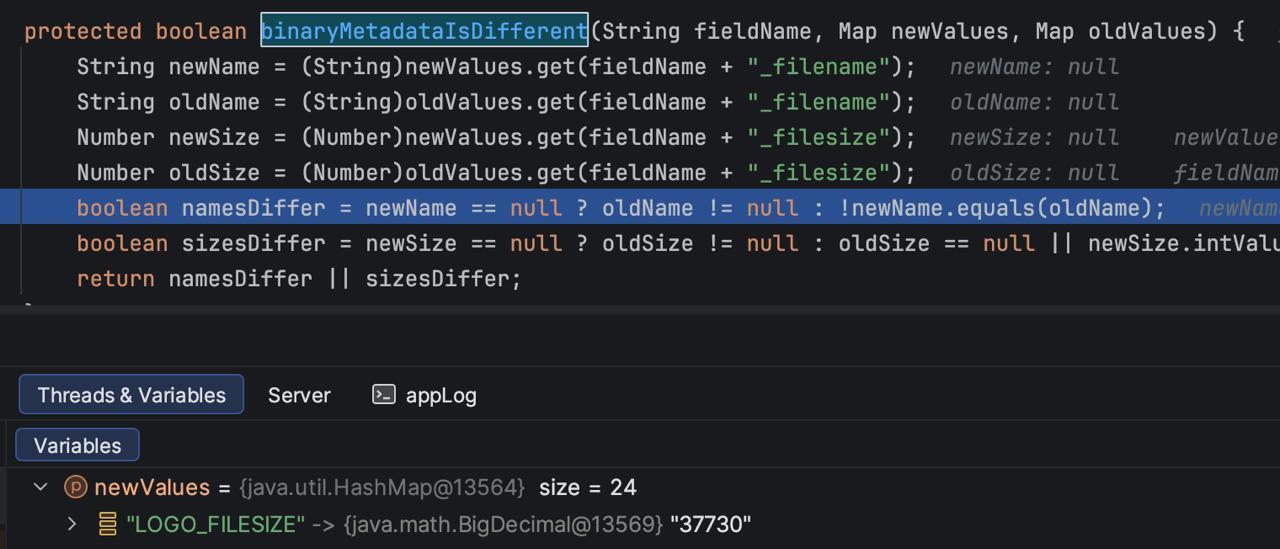
Task: Place cursor on the return statement line
Action: 300,279
